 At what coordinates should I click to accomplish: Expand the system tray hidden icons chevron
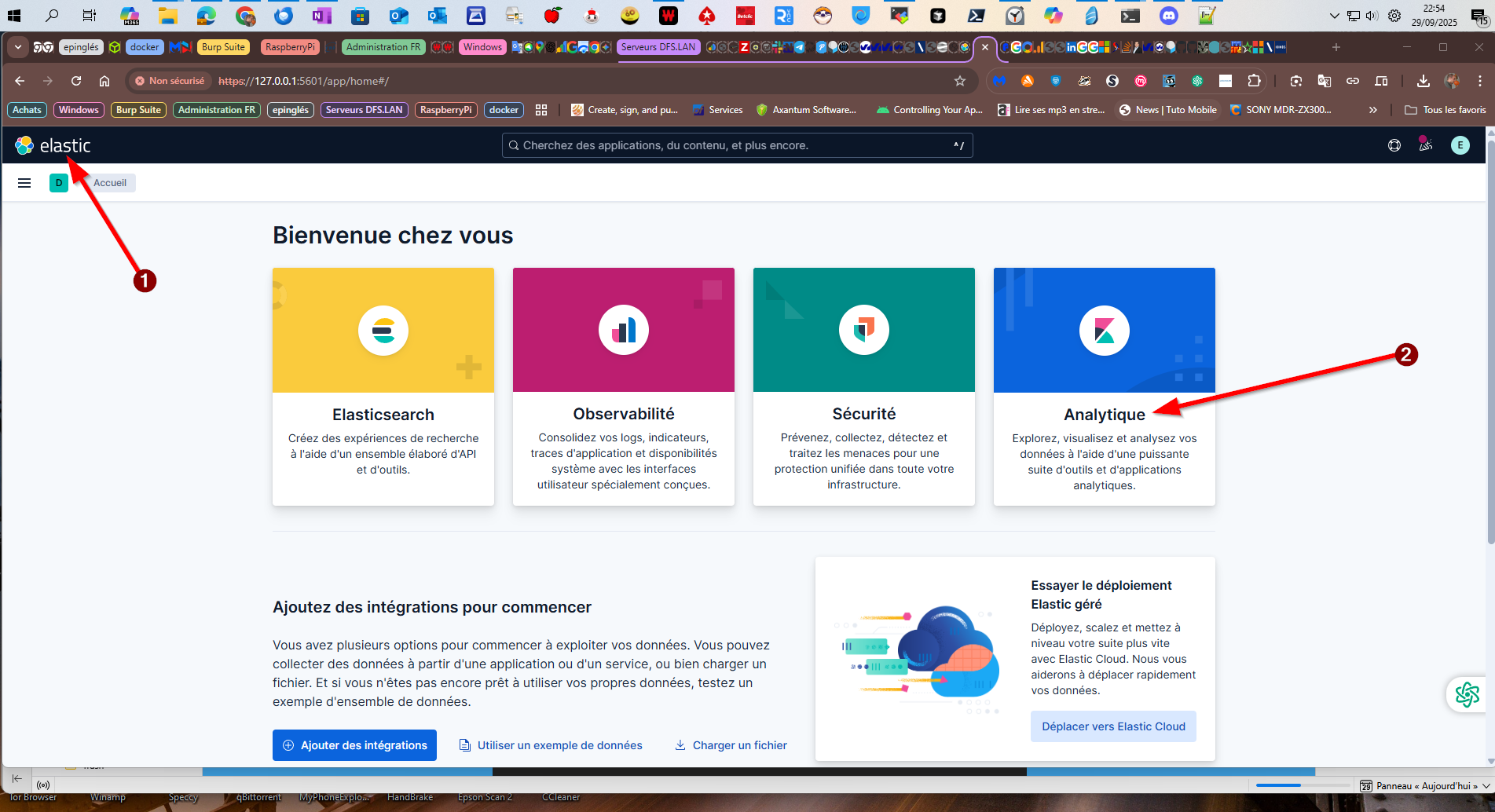1334,16
